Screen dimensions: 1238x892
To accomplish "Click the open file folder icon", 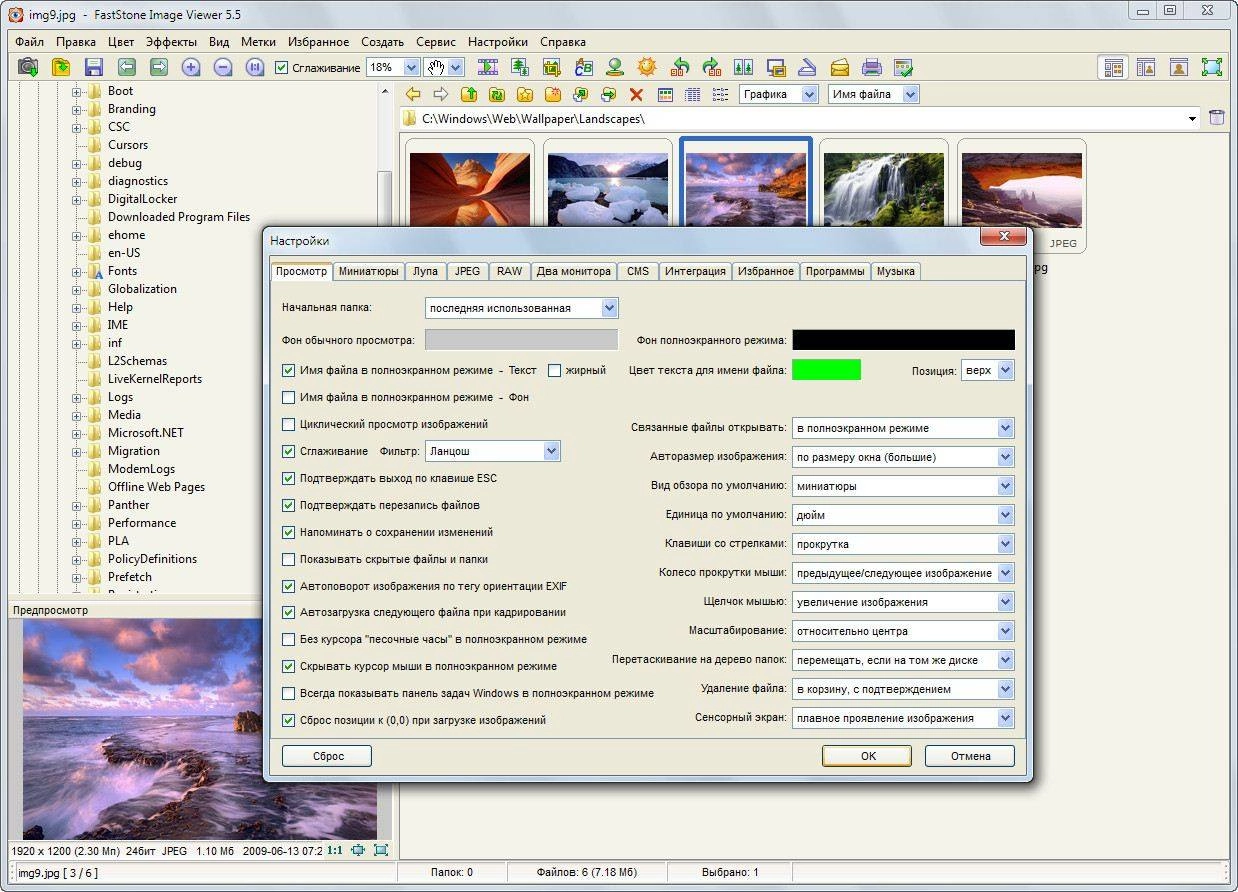I will pos(61,67).
